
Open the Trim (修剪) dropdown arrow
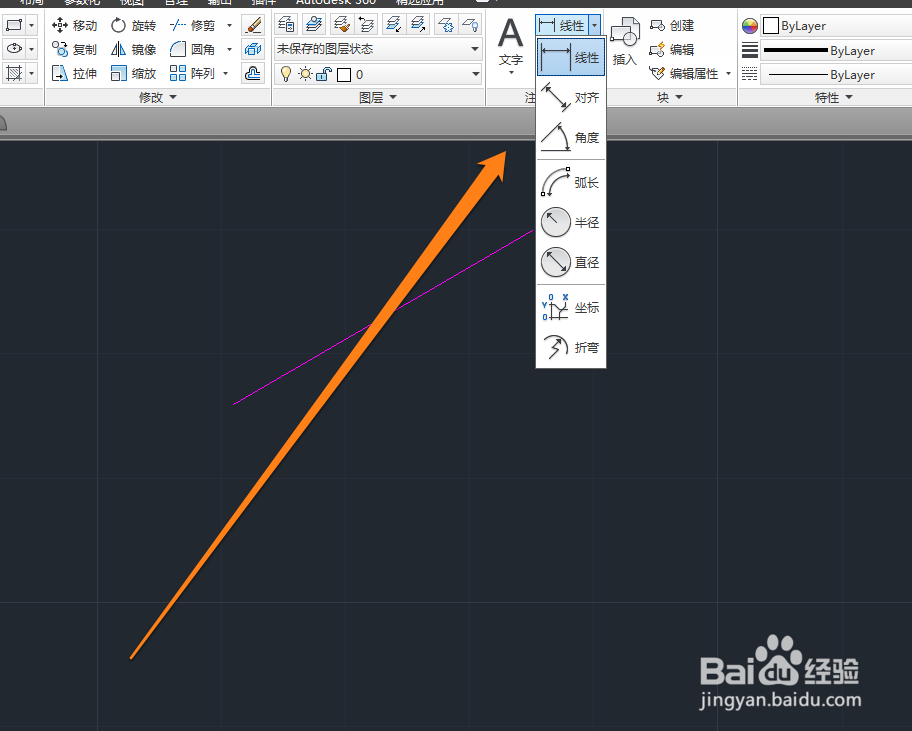[x=229, y=26]
